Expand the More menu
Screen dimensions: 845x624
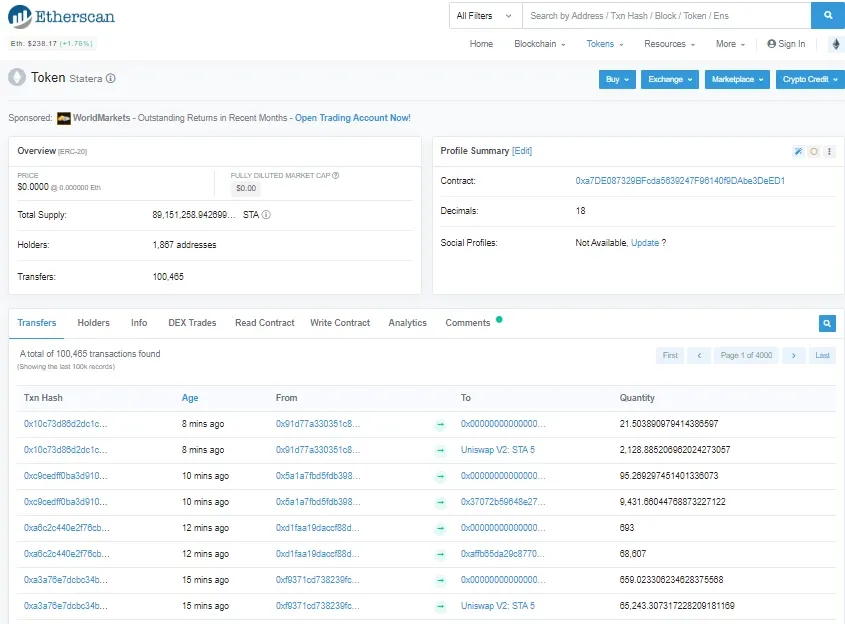pos(730,44)
